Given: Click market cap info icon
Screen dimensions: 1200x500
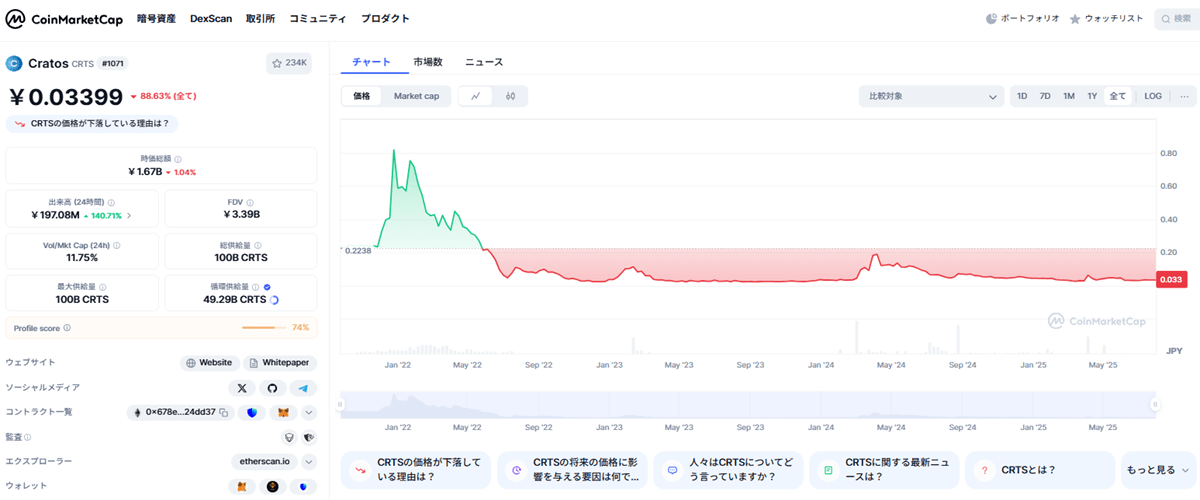Looking at the screenshot, I should click(x=179, y=159).
